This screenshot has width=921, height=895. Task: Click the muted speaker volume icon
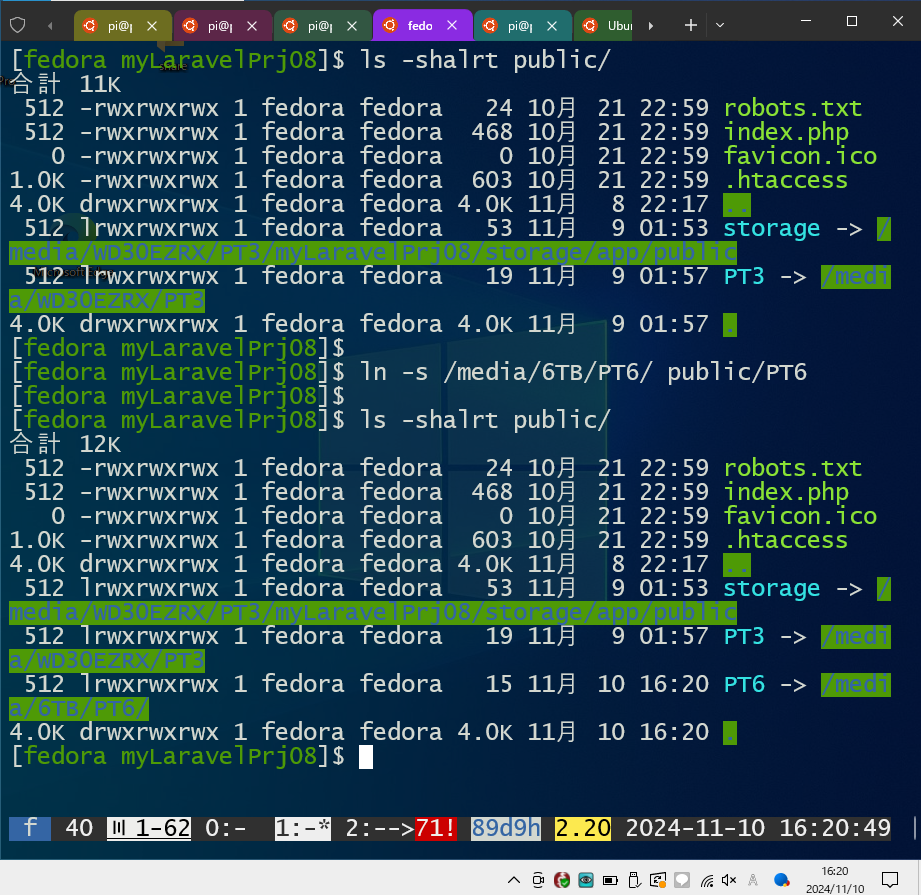729,880
